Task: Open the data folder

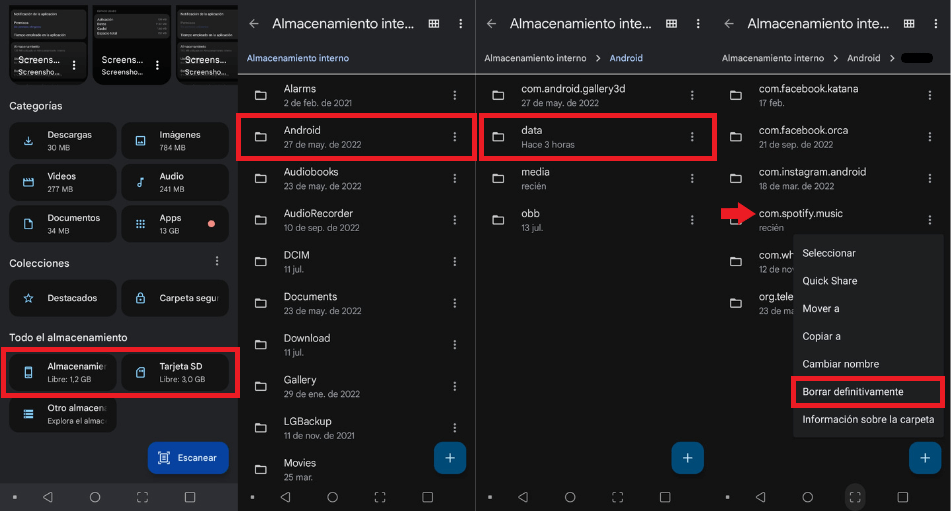Action: (597, 137)
